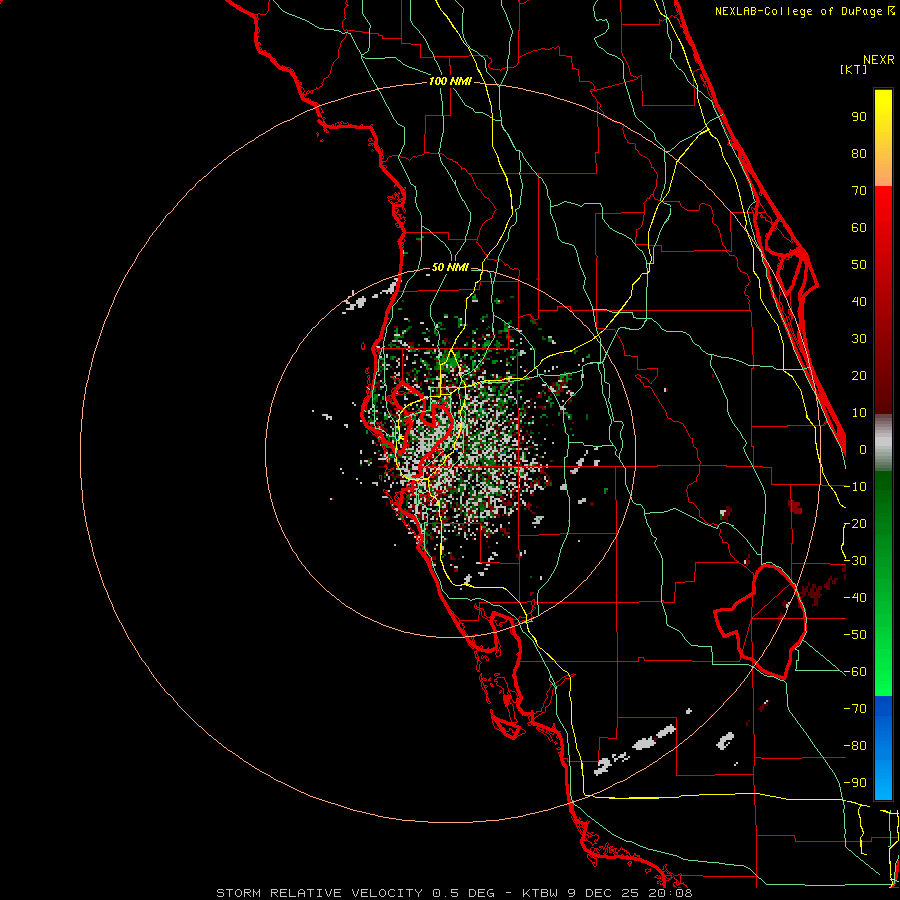Click the [KT] units label
The height and width of the screenshot is (900, 900).
854,69
